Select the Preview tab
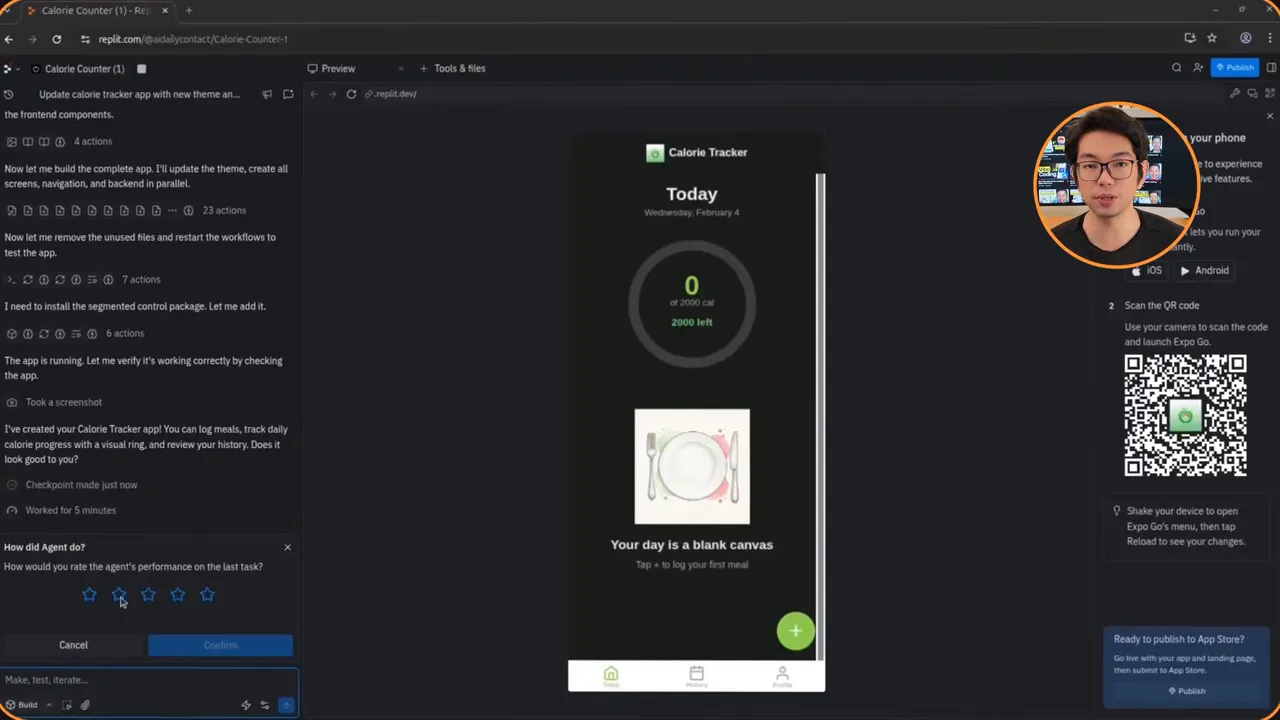 pos(338,68)
